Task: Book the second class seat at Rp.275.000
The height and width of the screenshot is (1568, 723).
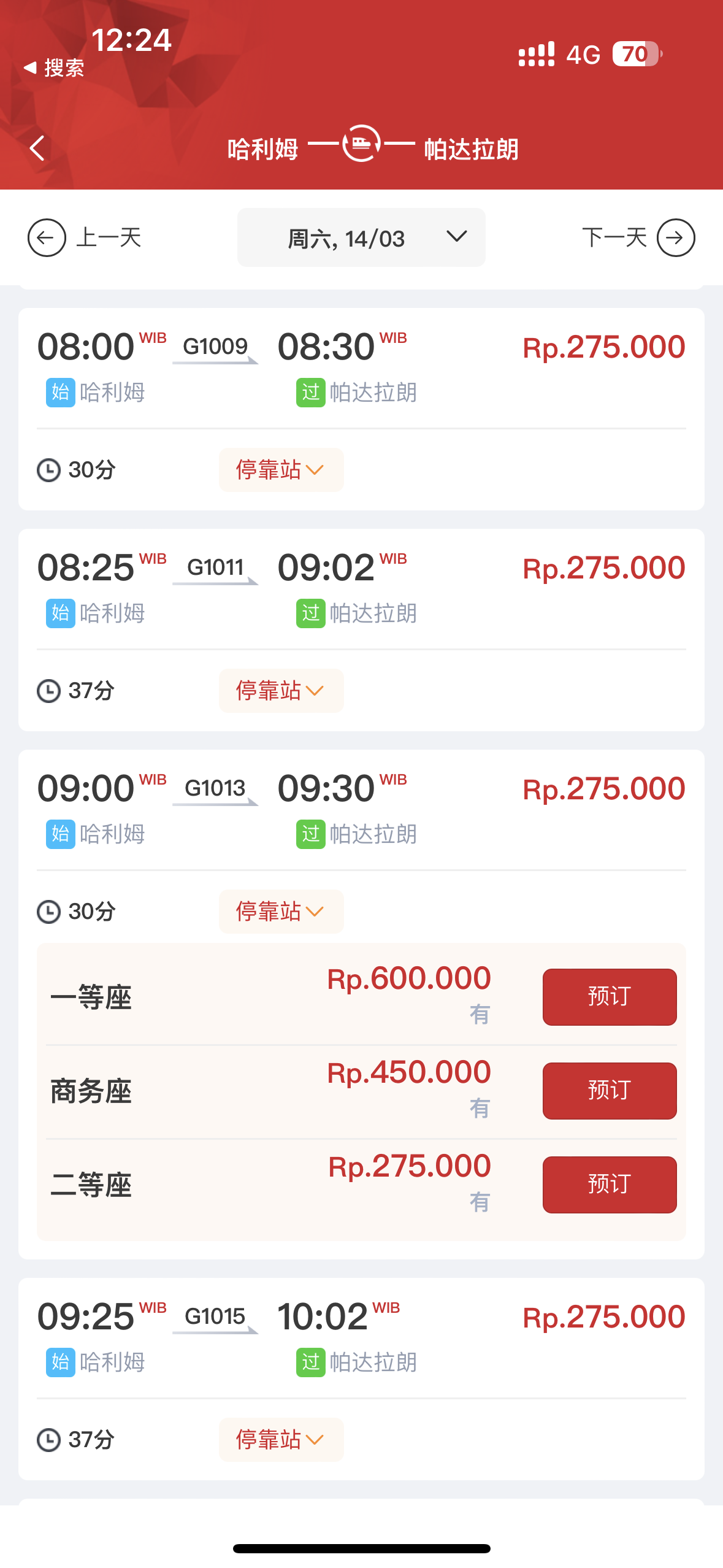Action: [609, 1185]
